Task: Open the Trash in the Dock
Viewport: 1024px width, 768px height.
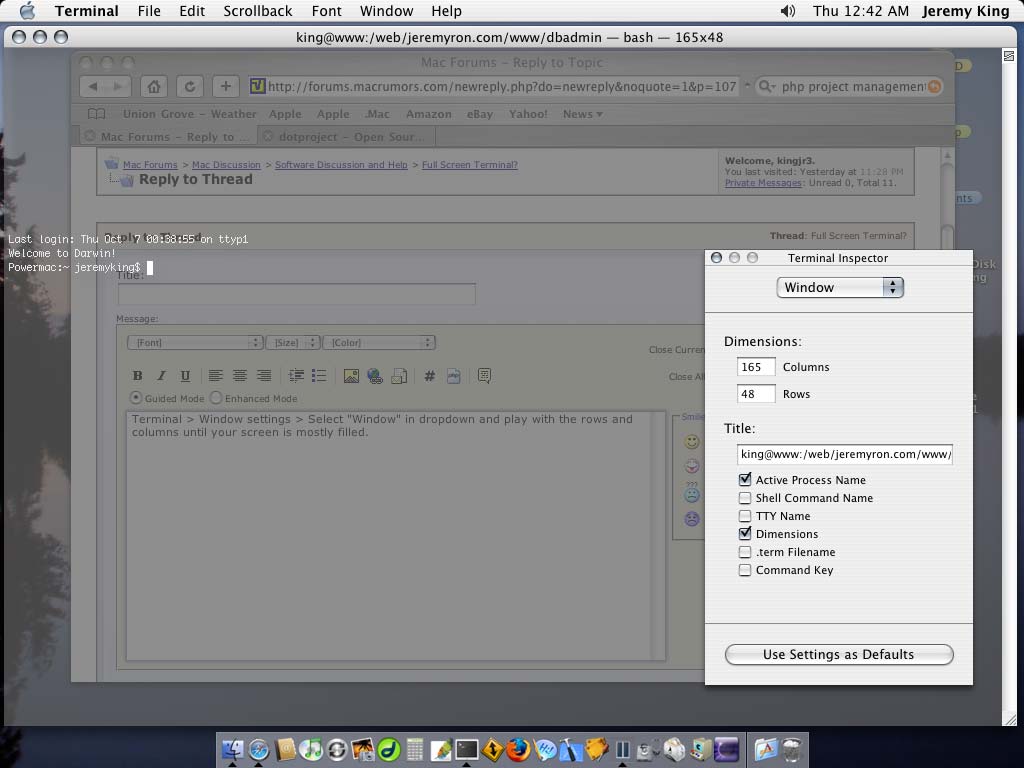Action: point(791,749)
